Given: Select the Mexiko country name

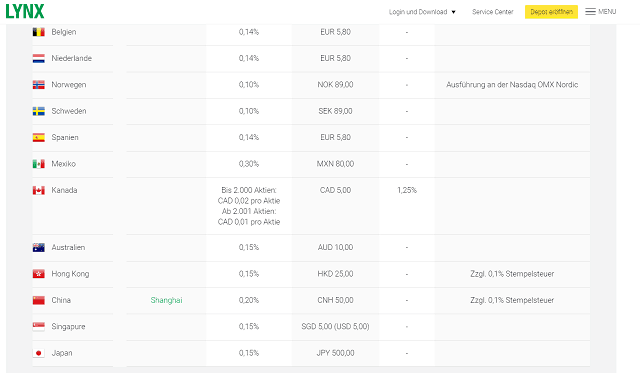Looking at the screenshot, I should (x=64, y=164).
